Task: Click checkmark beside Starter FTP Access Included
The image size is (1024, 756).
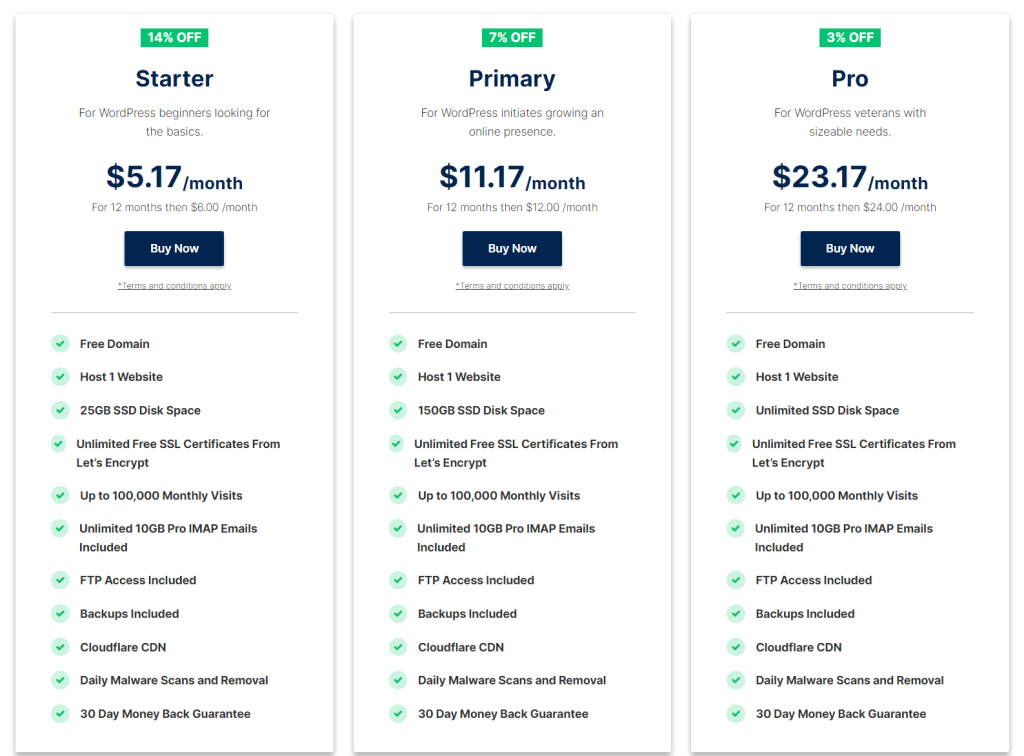Action: coord(60,580)
